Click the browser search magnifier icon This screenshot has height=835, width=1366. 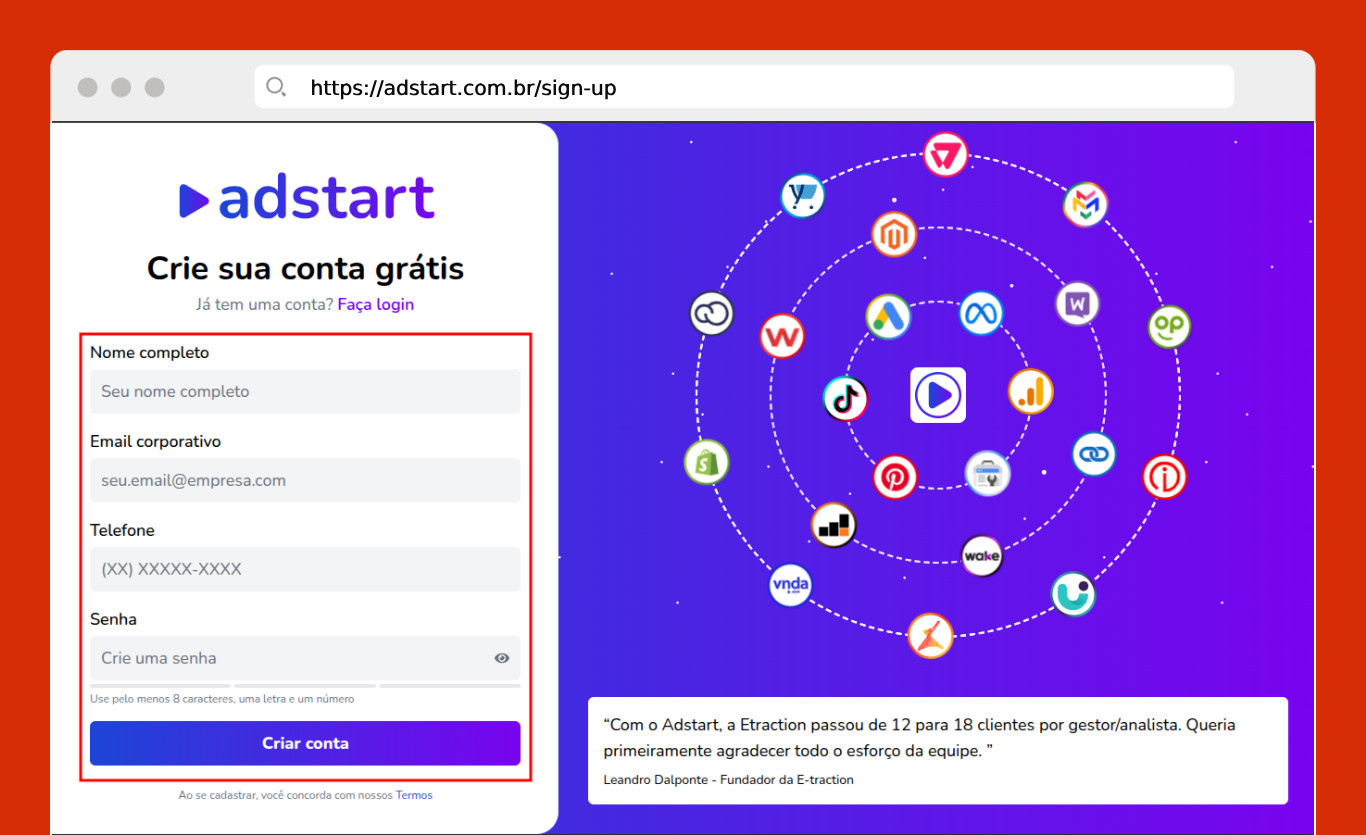[276, 87]
